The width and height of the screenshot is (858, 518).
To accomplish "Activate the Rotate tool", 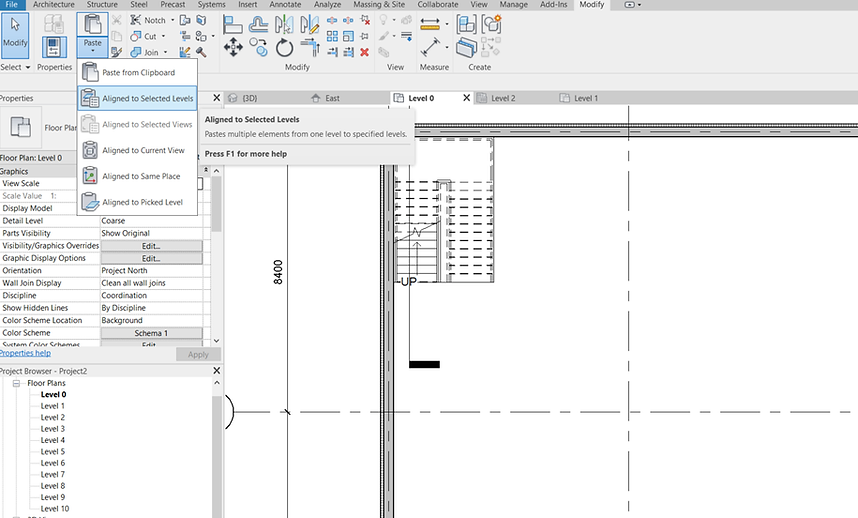I will pyautogui.click(x=284, y=48).
